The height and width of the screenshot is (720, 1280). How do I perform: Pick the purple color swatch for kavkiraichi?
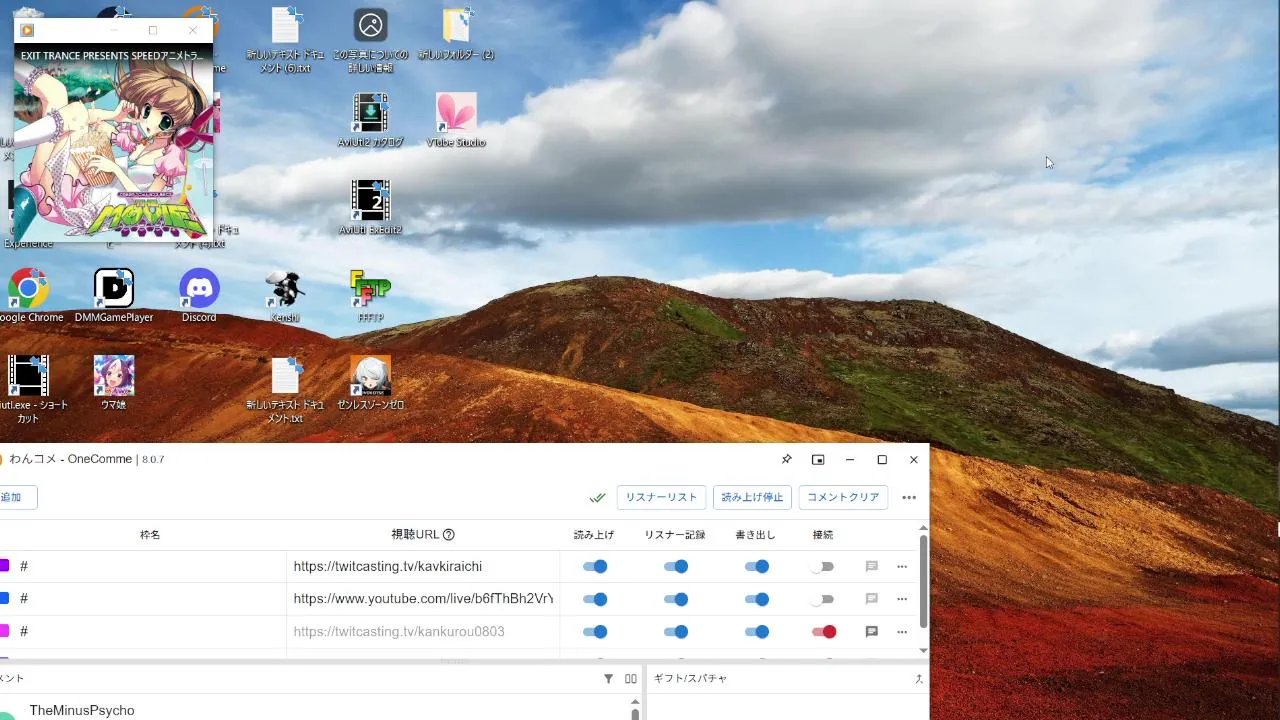pos(4,566)
